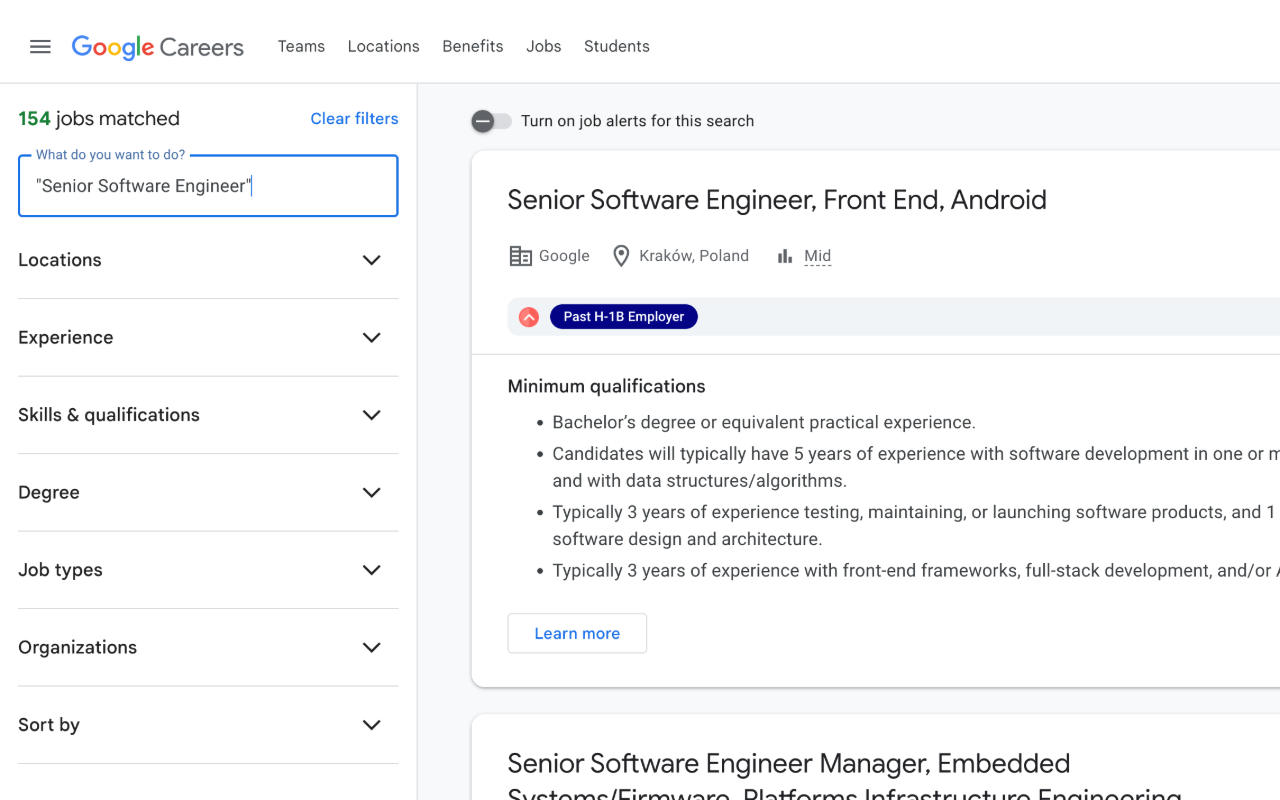
Task: Open the Benefits navigation item
Action: [x=473, y=47]
